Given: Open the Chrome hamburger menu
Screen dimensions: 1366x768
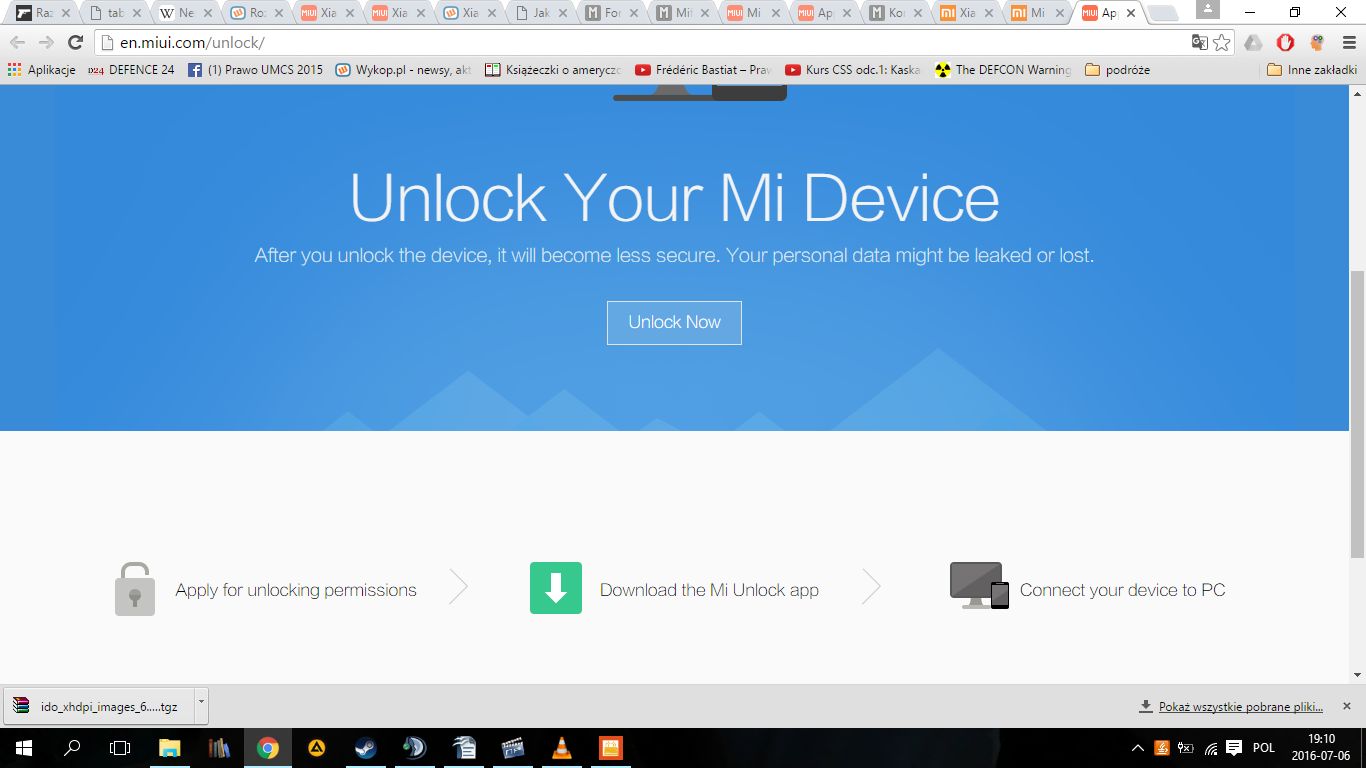Looking at the screenshot, I should pyautogui.click(x=1349, y=43).
